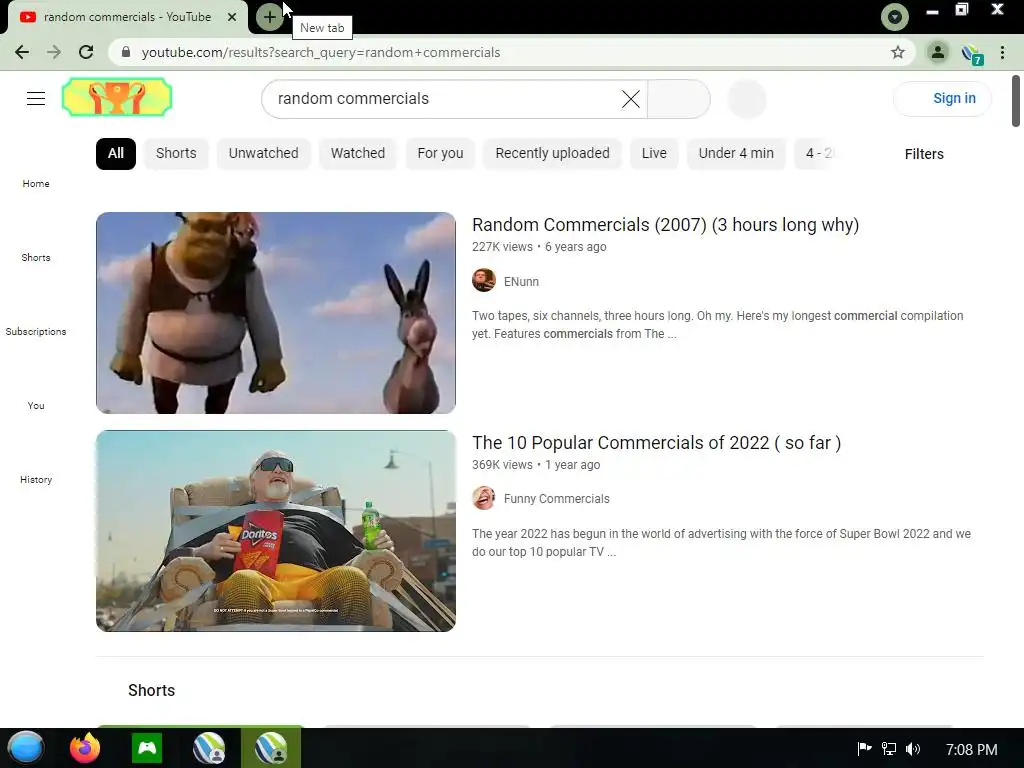This screenshot has height=768, width=1024.
Task: Click the round voice search button
Action: pos(746,99)
